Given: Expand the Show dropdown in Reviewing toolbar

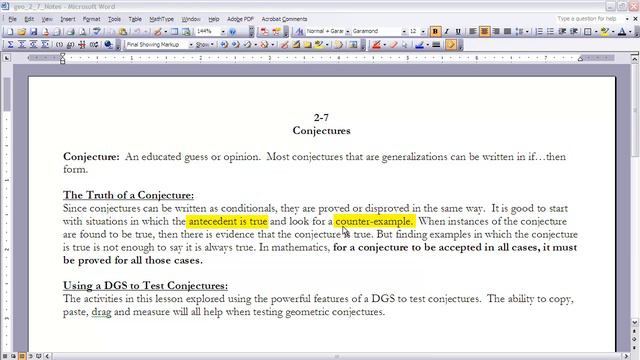Looking at the screenshot, I should point(204,44).
